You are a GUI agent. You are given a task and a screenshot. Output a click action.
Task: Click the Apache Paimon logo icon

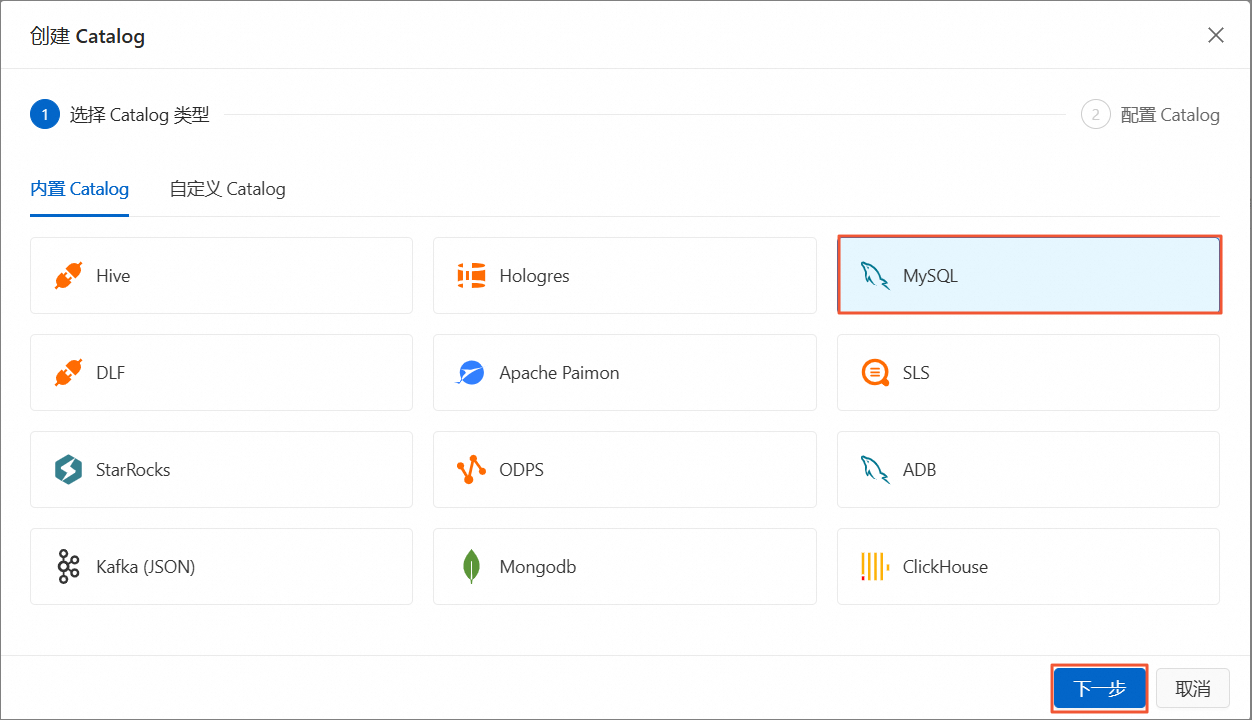click(x=471, y=373)
